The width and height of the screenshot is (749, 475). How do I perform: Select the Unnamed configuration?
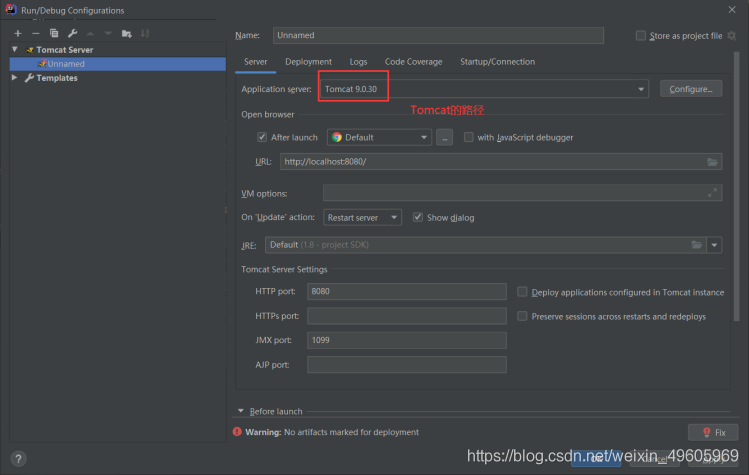point(118,64)
